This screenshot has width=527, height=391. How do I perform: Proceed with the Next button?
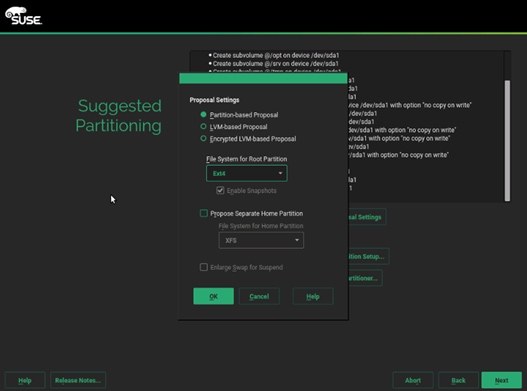click(x=501, y=380)
